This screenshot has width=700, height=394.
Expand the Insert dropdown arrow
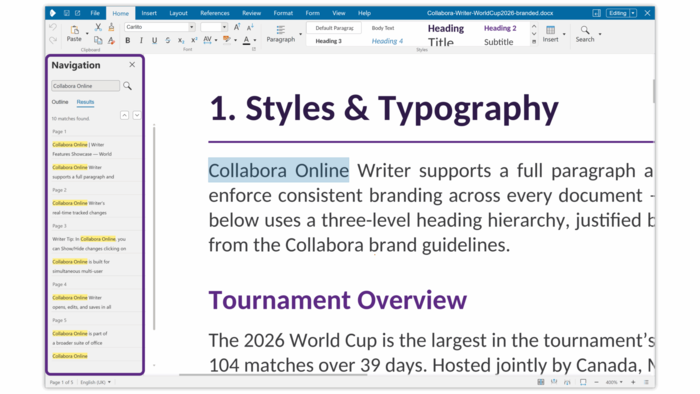point(564,34)
